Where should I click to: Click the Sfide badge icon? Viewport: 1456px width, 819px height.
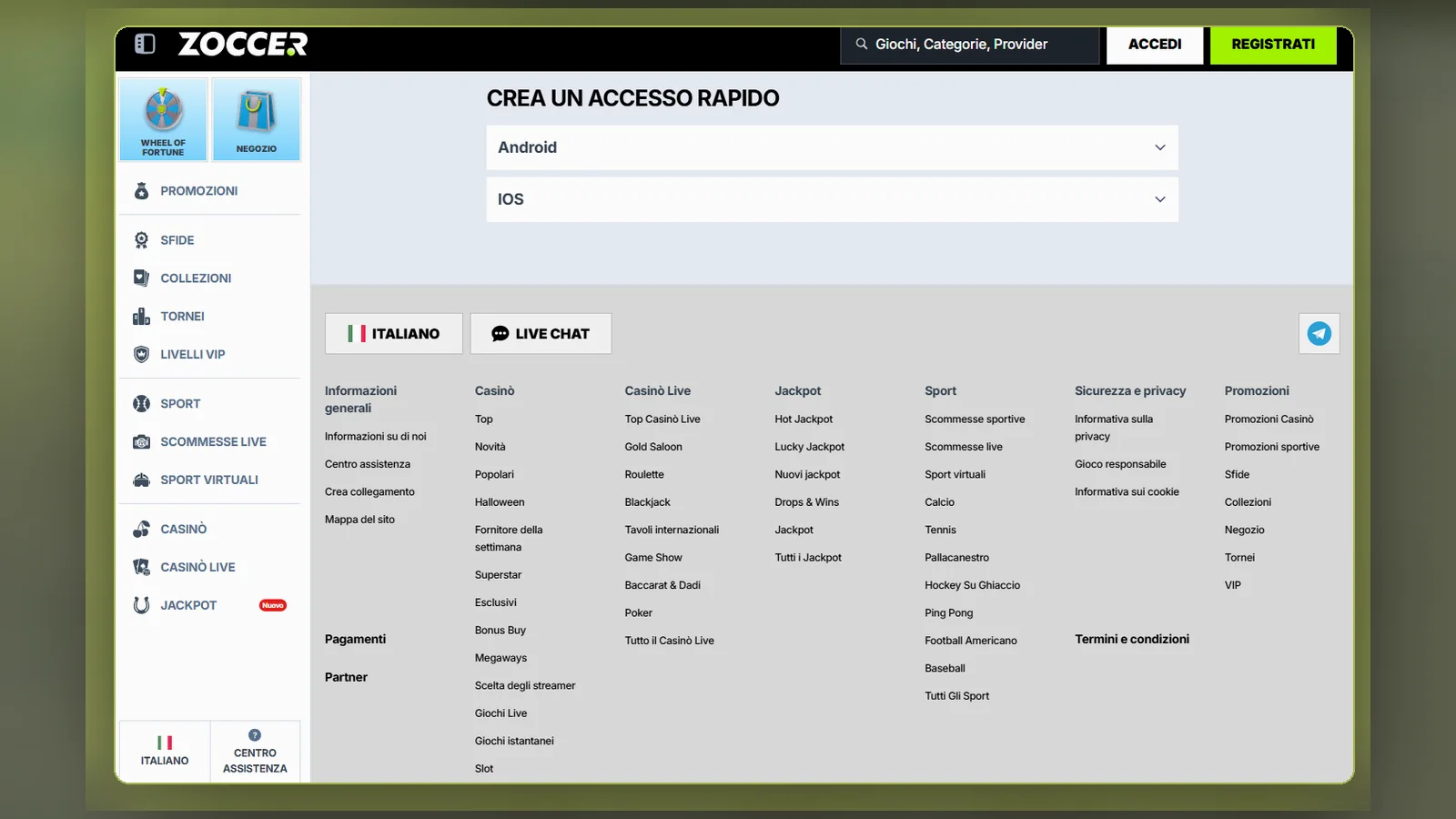point(141,240)
